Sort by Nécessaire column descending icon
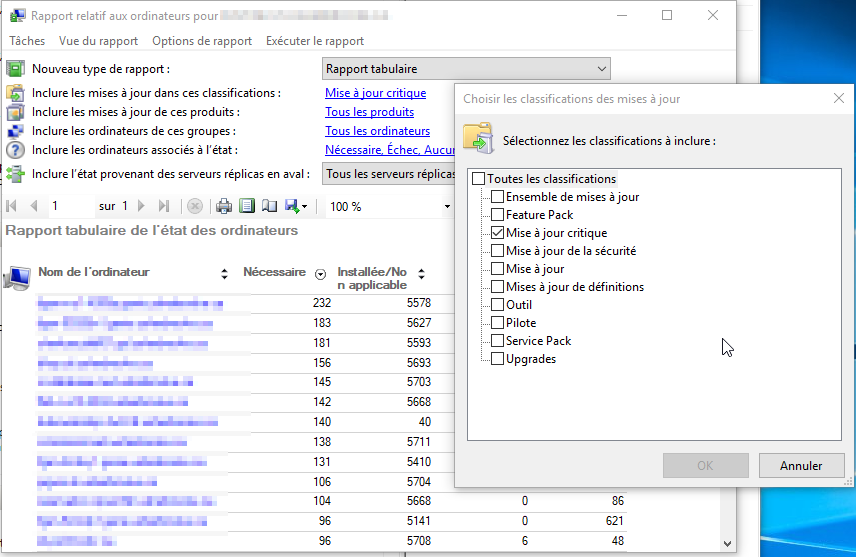Image resolution: width=856 pixels, height=557 pixels. pyautogui.click(x=320, y=274)
